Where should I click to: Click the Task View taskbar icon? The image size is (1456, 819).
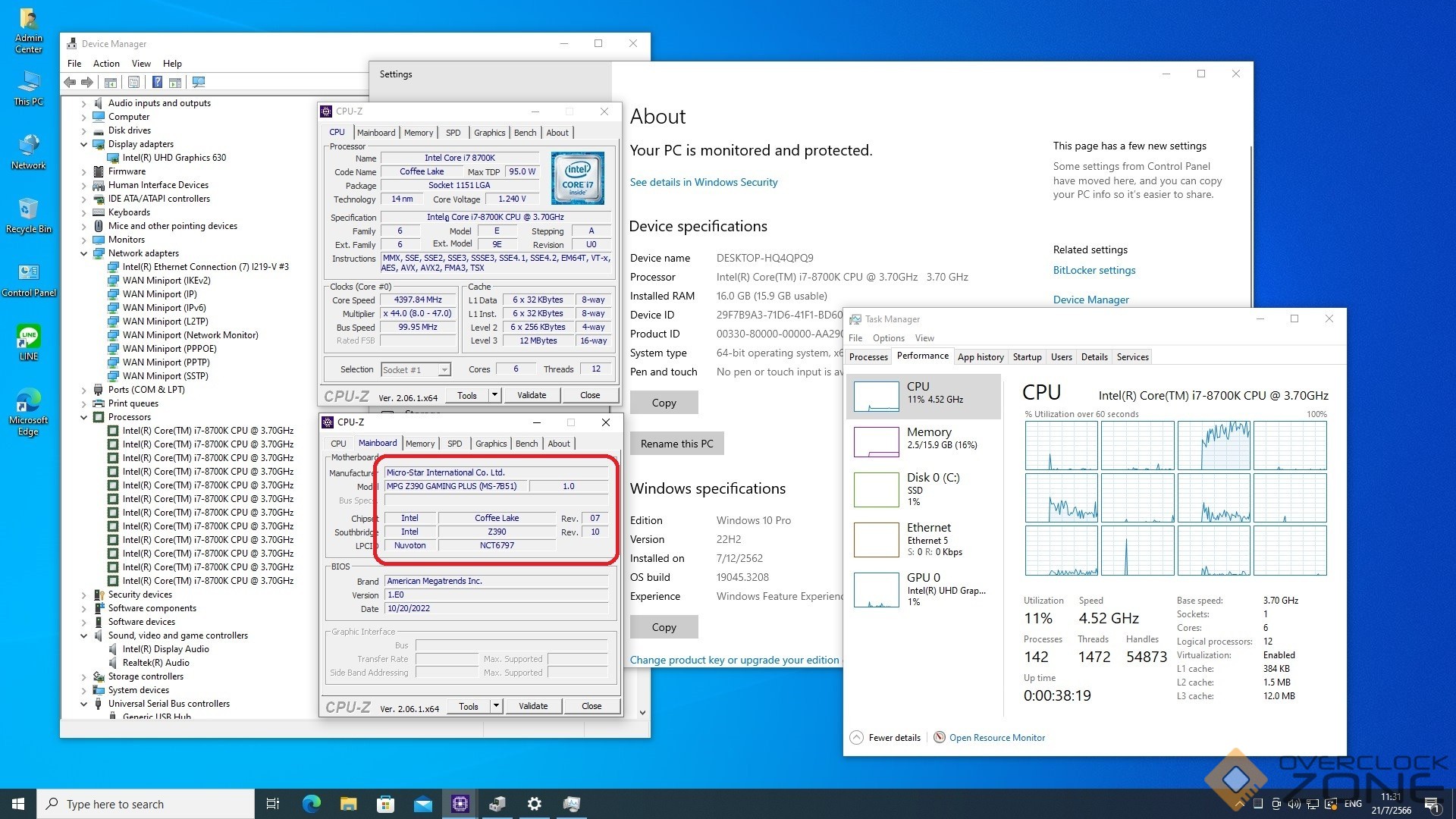pos(273,804)
